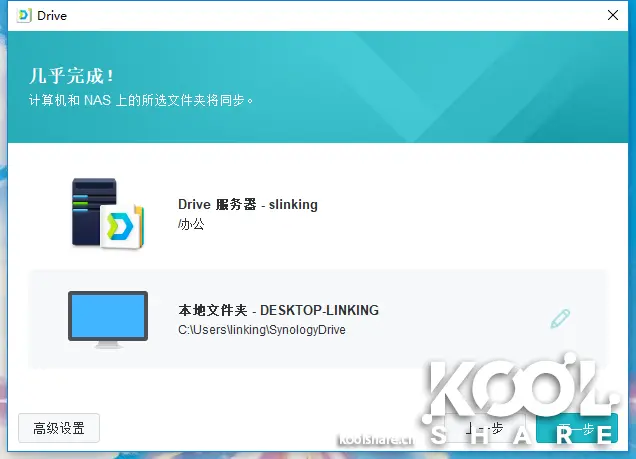
Task: Go back with the 上一步 button
Action: coord(486,428)
